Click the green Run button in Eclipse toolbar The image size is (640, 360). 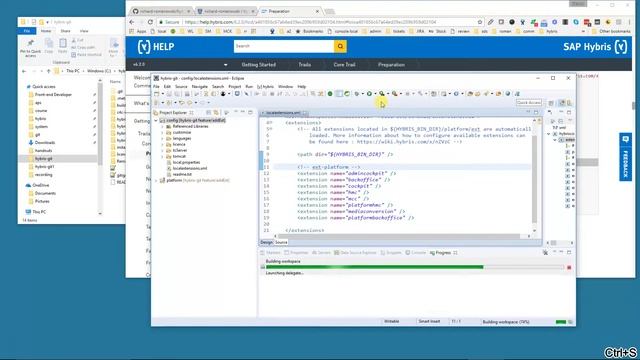(369, 94)
